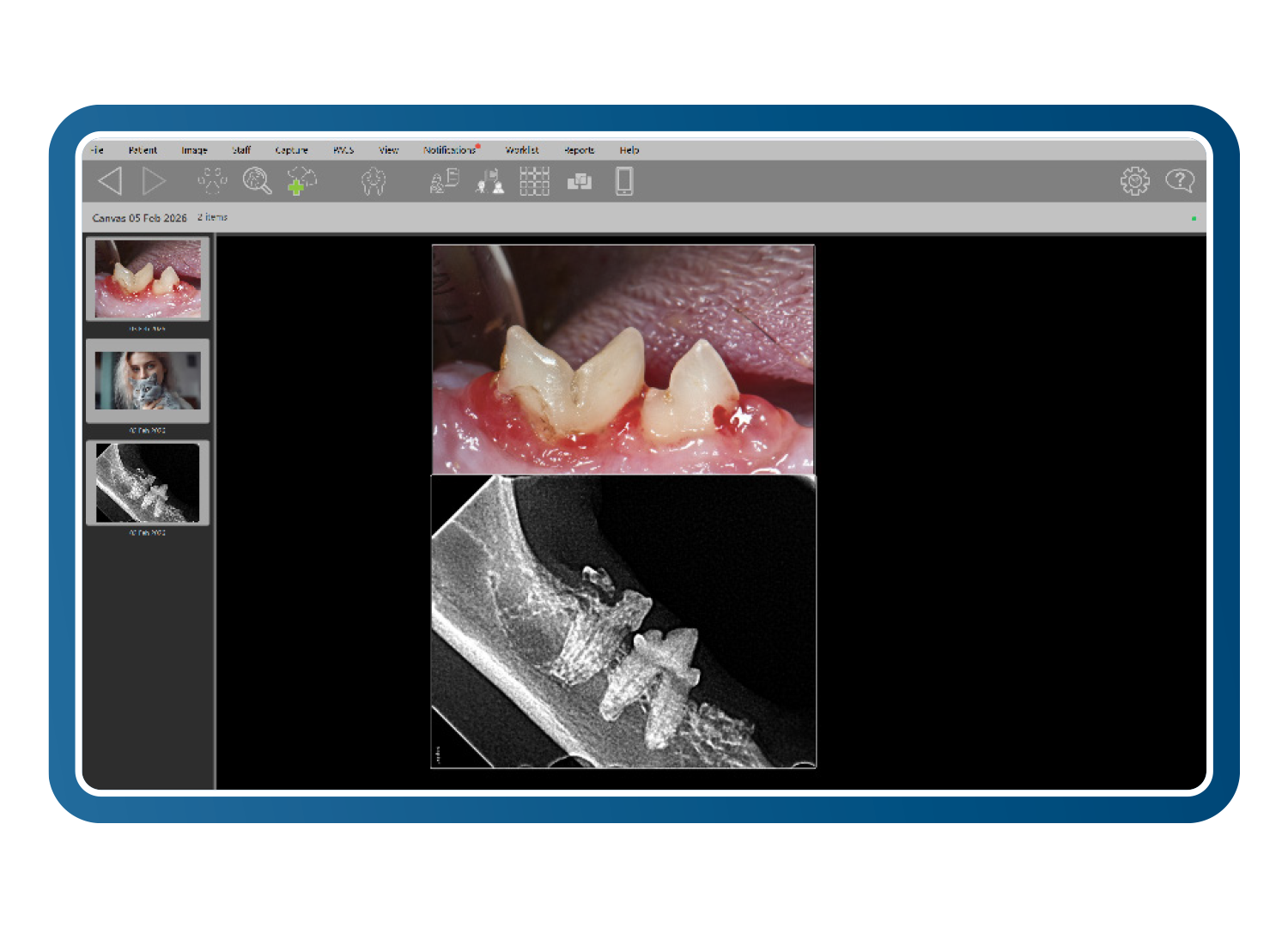Open the dental chart tooth icon
This screenshot has height=927, width=1288.
pos(374,182)
